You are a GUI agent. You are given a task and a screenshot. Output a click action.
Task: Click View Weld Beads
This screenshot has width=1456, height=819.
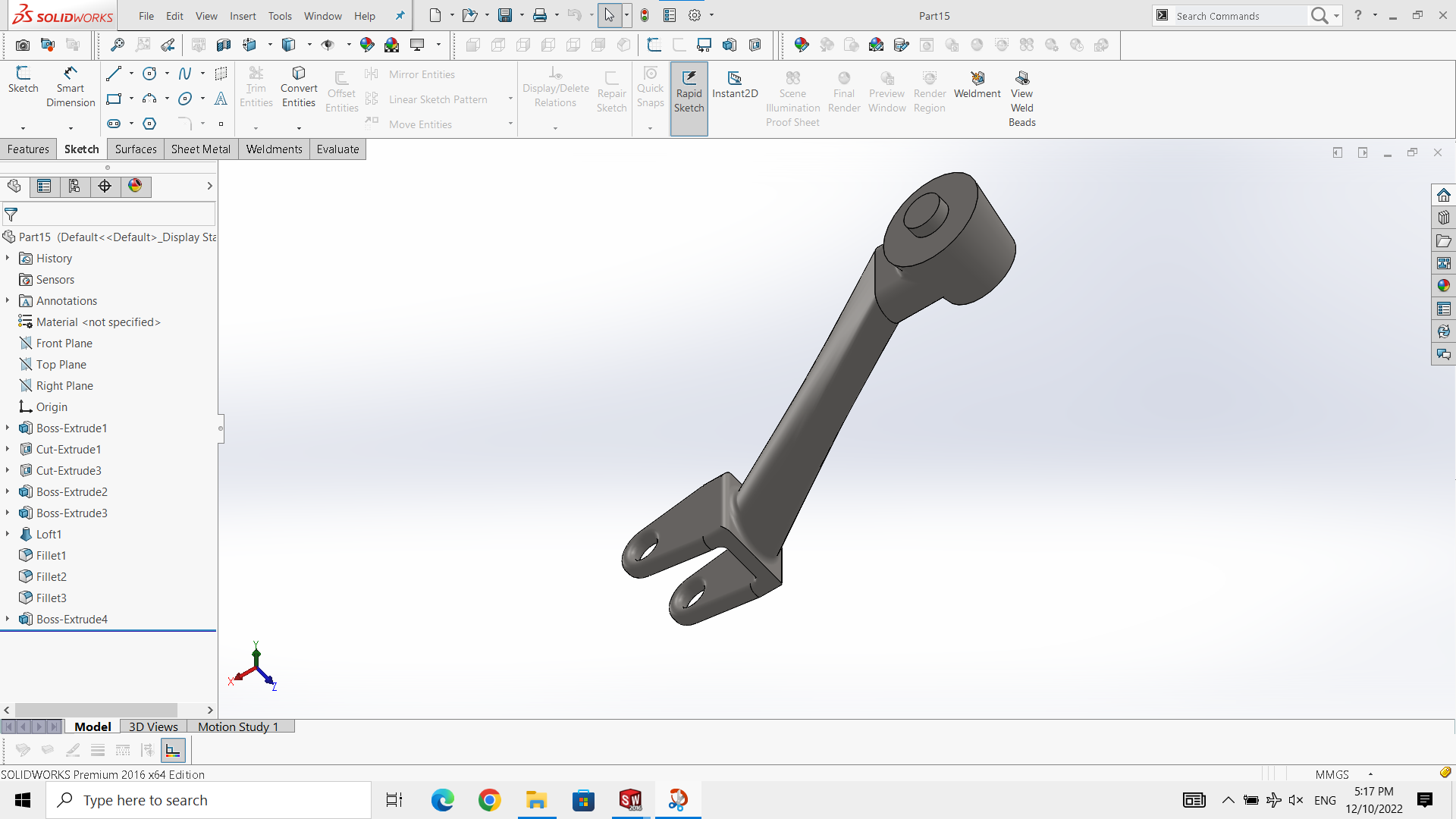point(1021,99)
